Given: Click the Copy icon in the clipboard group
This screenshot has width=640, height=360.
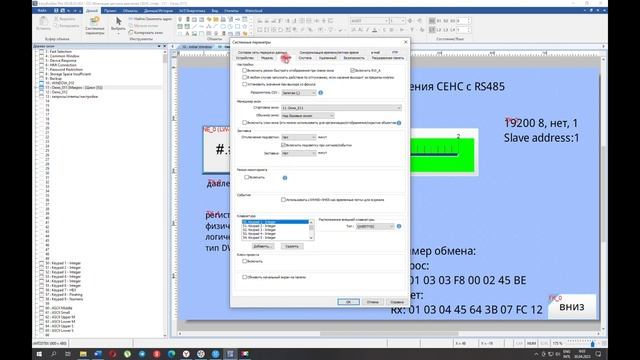Looking at the screenshot, I should [x=57, y=26].
